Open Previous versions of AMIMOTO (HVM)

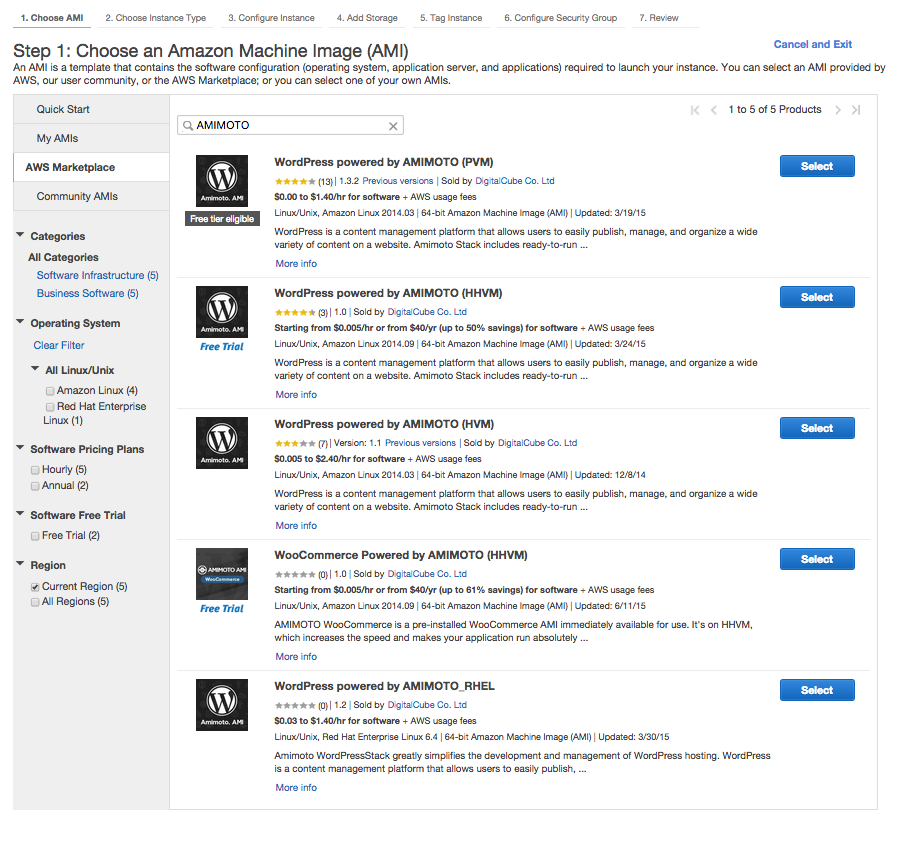[x=420, y=443]
